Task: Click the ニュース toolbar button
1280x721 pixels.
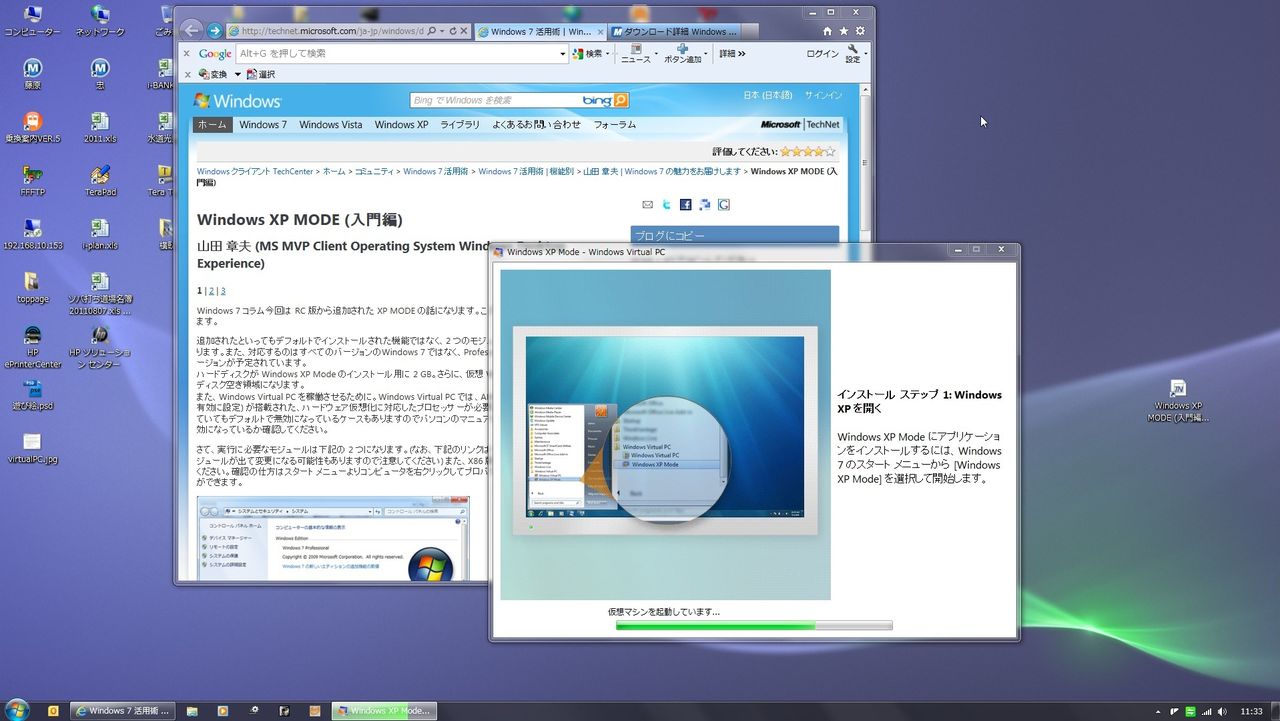Action: click(635, 53)
